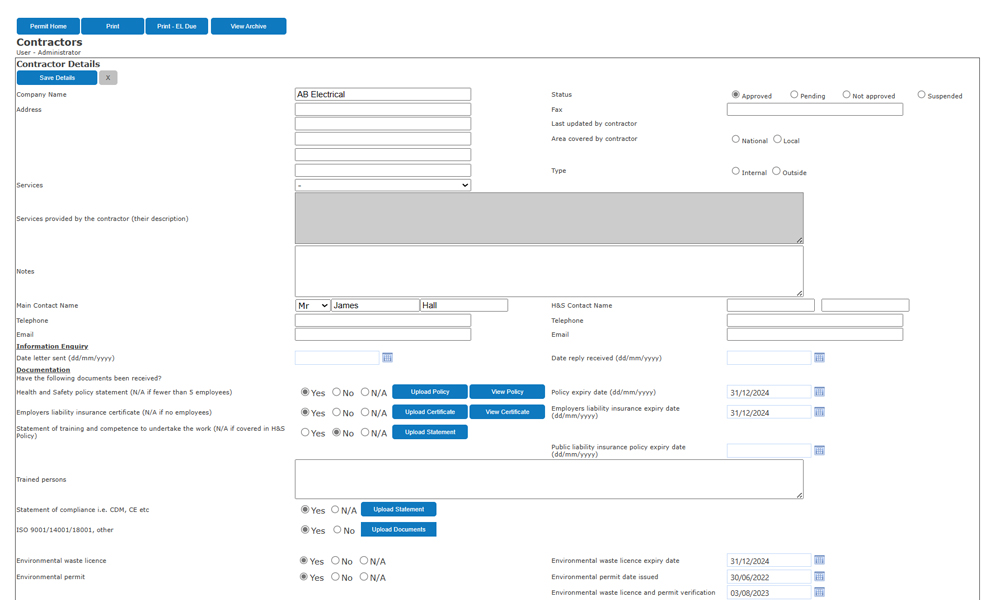
Task: Open calendar picker for Date reply received
Action: [819, 357]
